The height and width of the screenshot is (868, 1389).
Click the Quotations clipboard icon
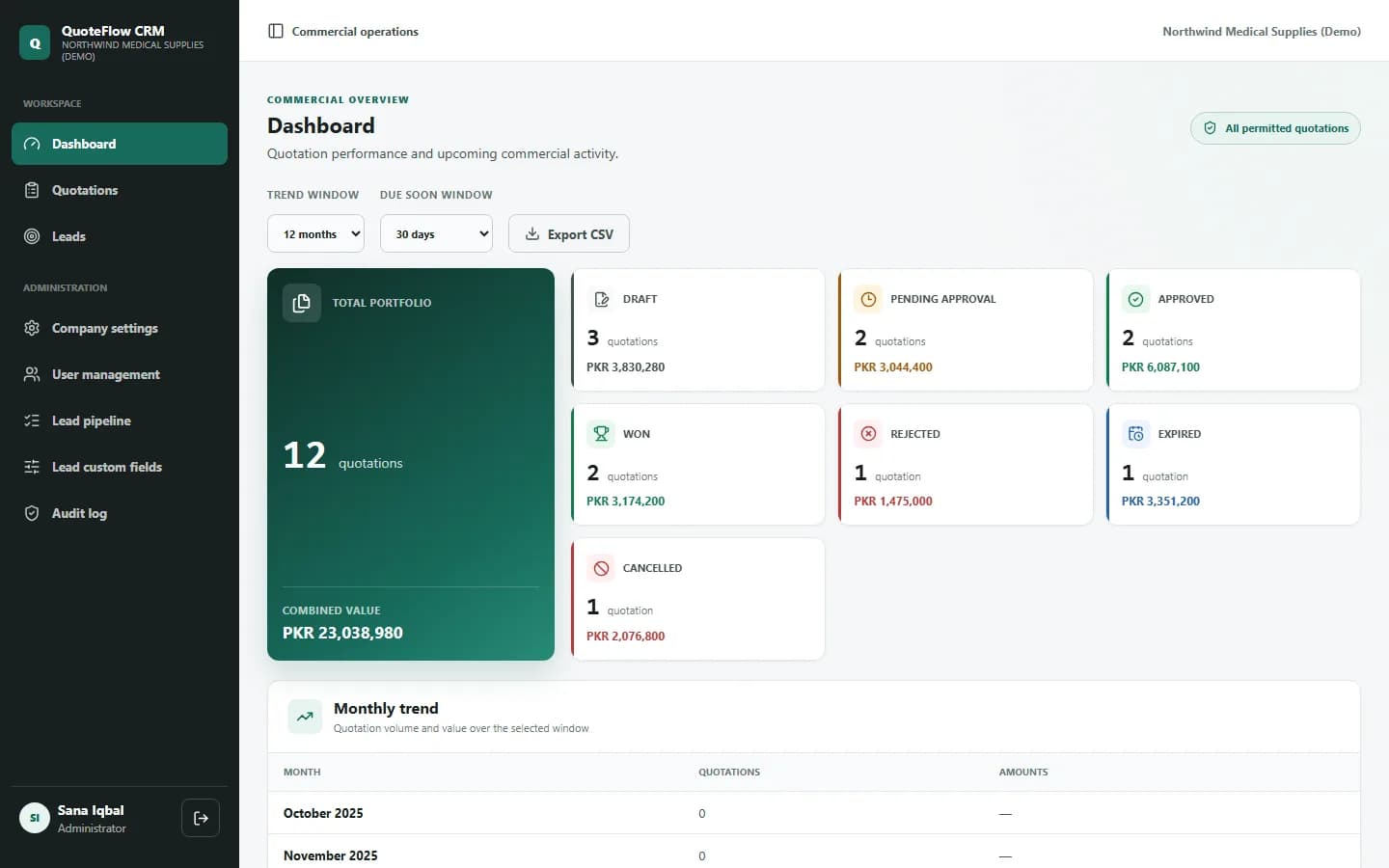coord(32,190)
